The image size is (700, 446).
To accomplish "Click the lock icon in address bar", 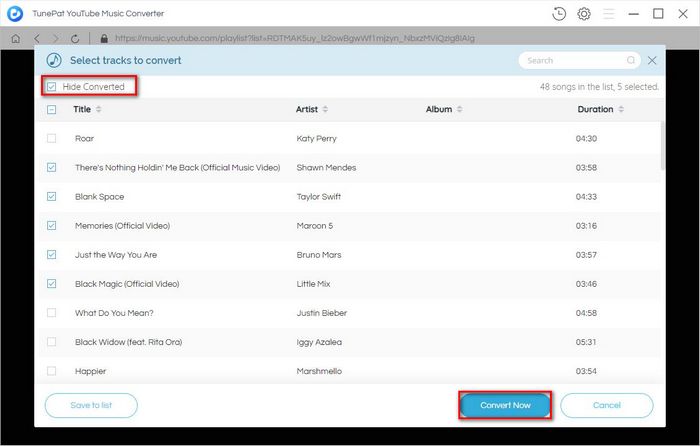I will pyautogui.click(x=104, y=38).
